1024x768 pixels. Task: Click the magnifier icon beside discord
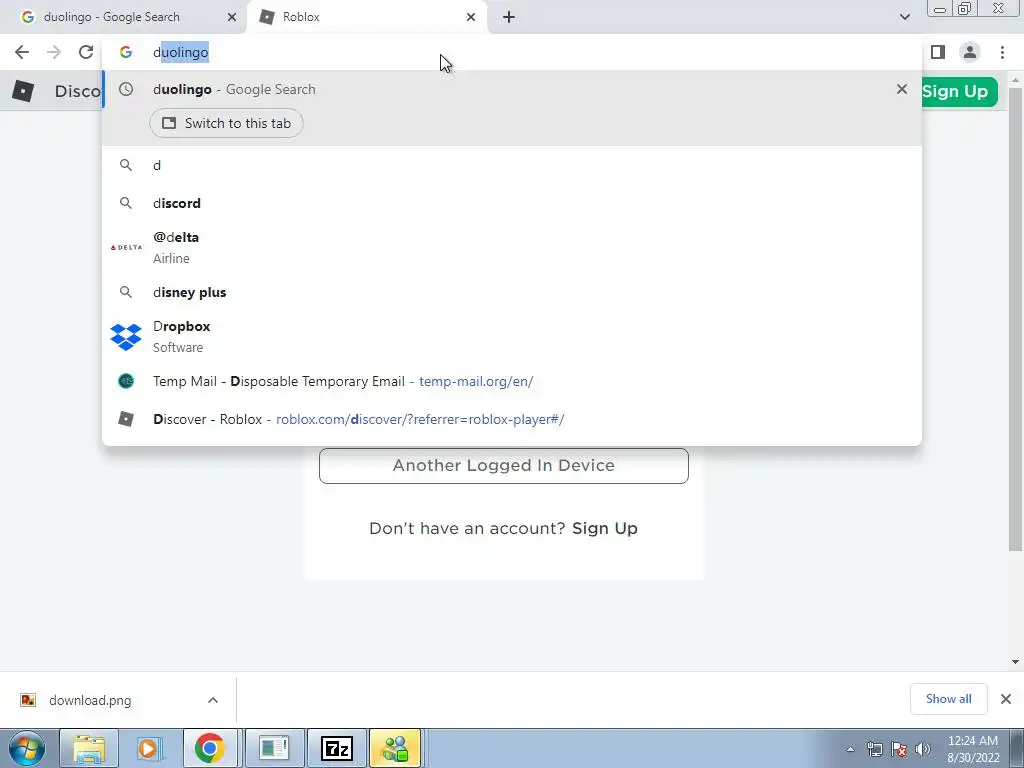click(x=125, y=203)
